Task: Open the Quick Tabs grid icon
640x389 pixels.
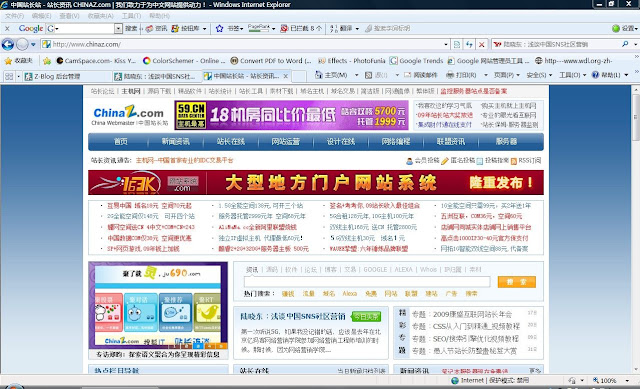Action: (x=9, y=76)
